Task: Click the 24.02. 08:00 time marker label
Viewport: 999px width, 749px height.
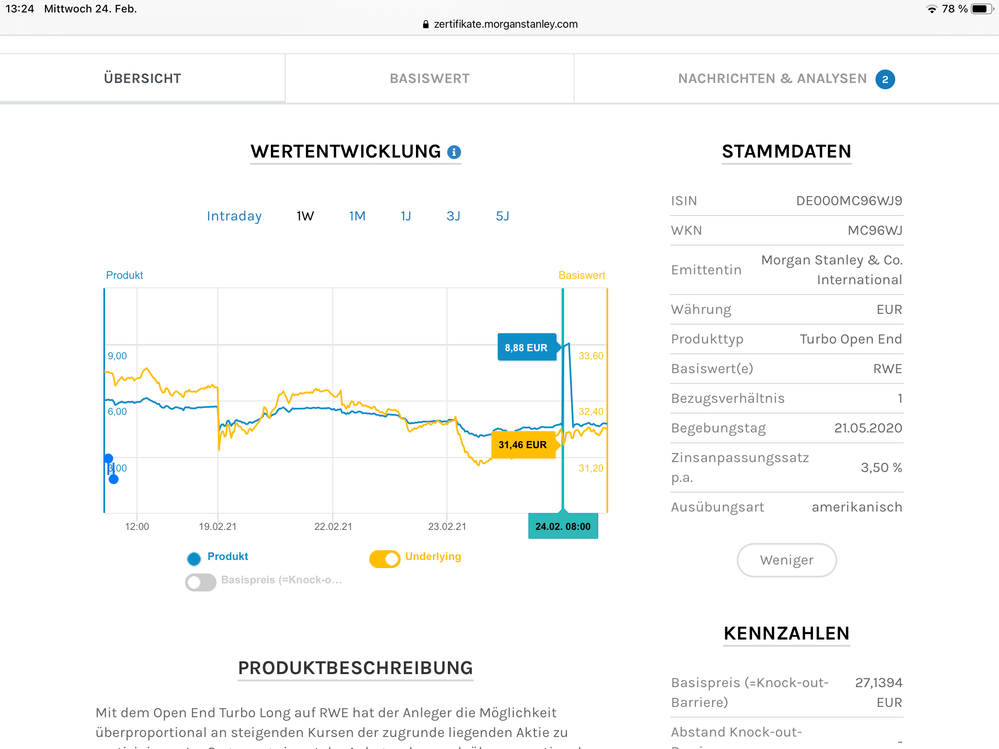Action: tap(563, 526)
